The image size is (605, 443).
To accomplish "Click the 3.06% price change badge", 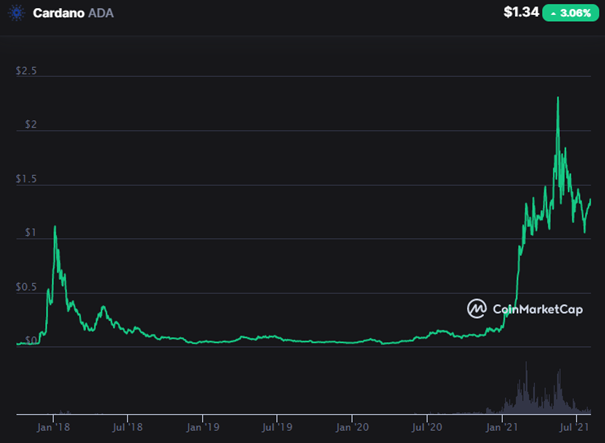I will tap(571, 13).
